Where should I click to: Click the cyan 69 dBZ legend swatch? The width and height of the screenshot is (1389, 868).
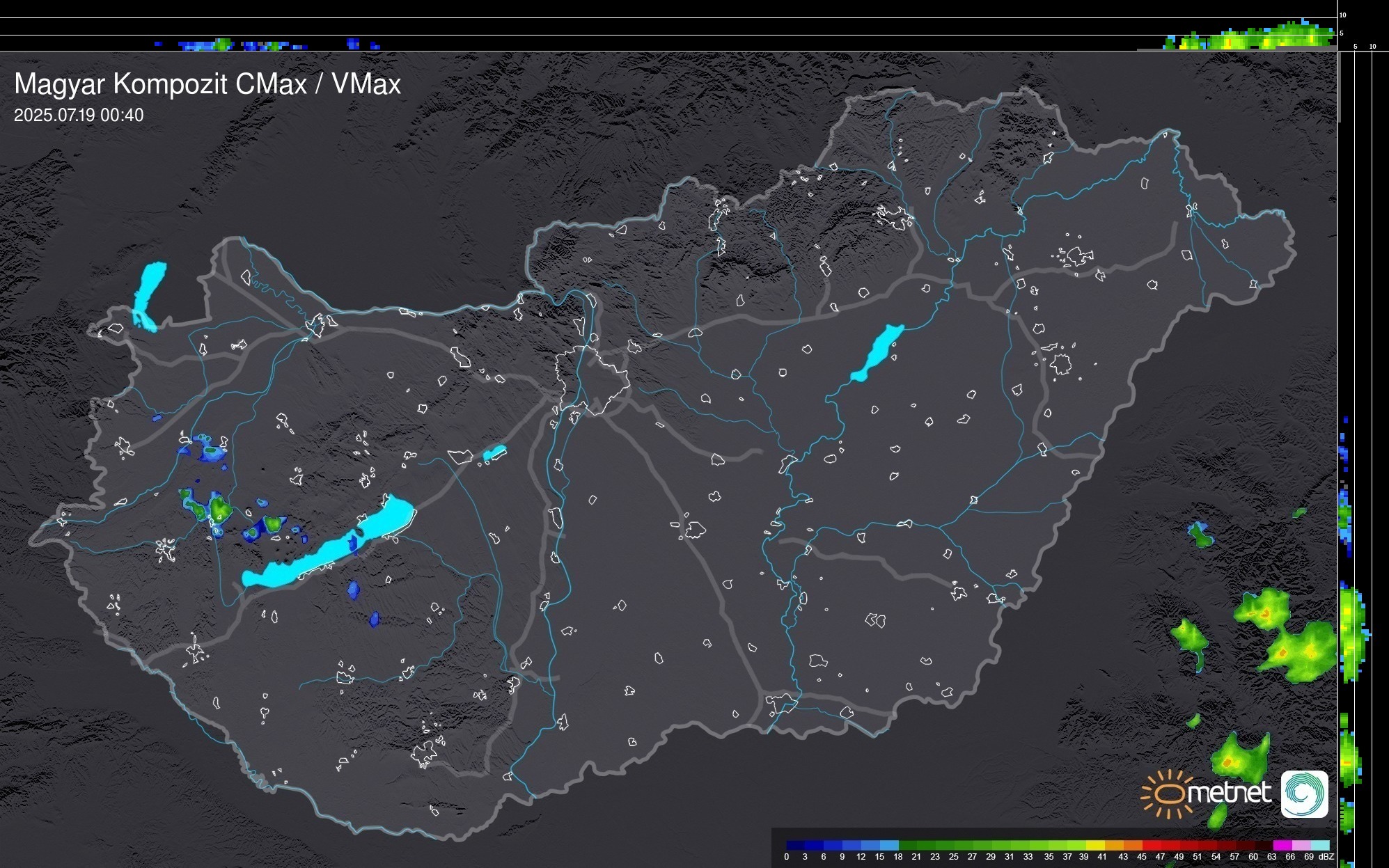click(1319, 845)
